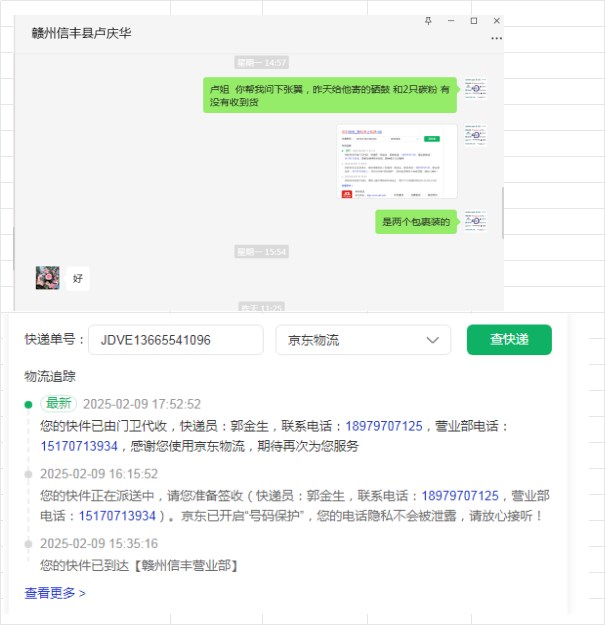Pin the chat window on top
Screen dimensions: 605x625
(428, 21)
